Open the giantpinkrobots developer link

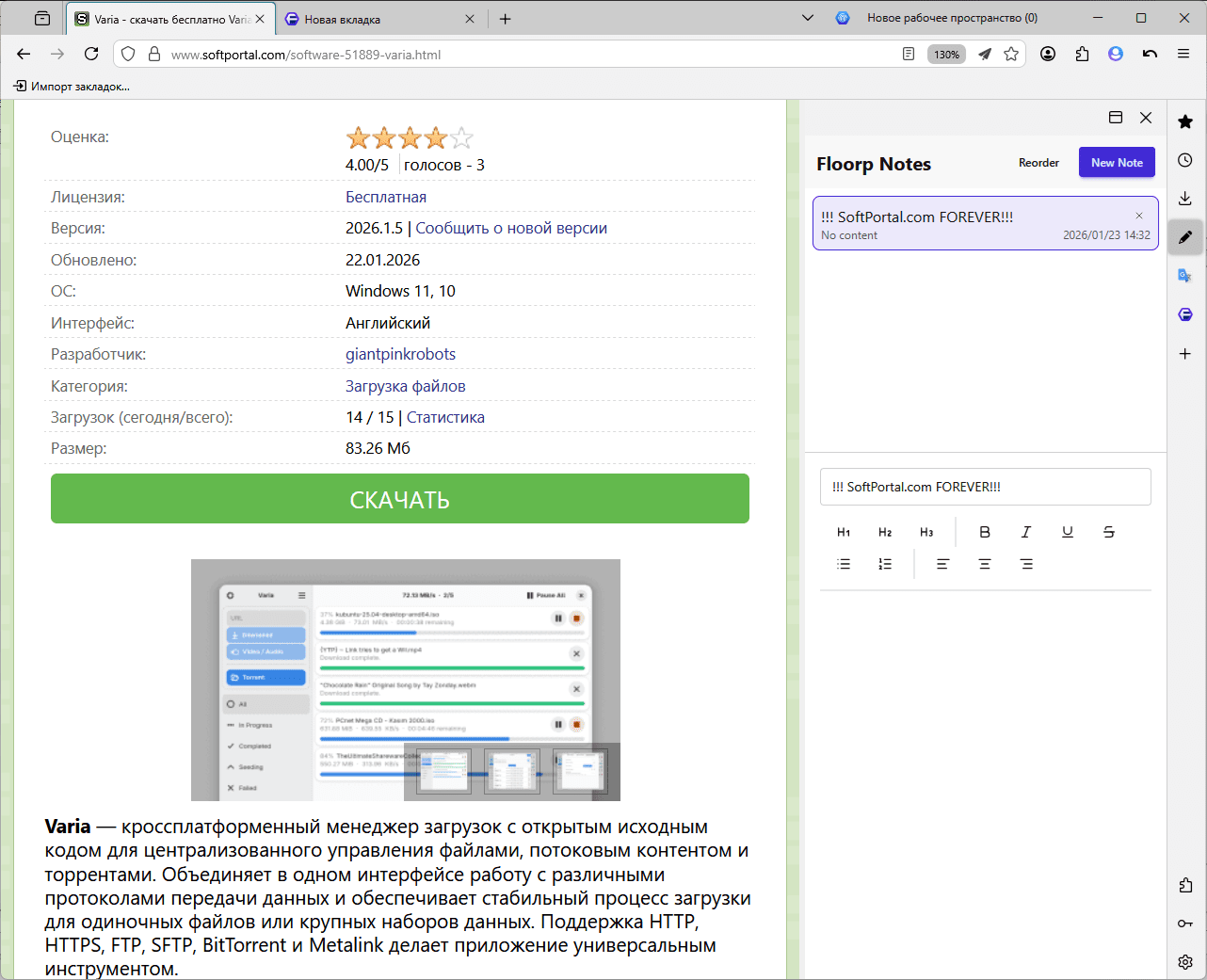coord(400,354)
